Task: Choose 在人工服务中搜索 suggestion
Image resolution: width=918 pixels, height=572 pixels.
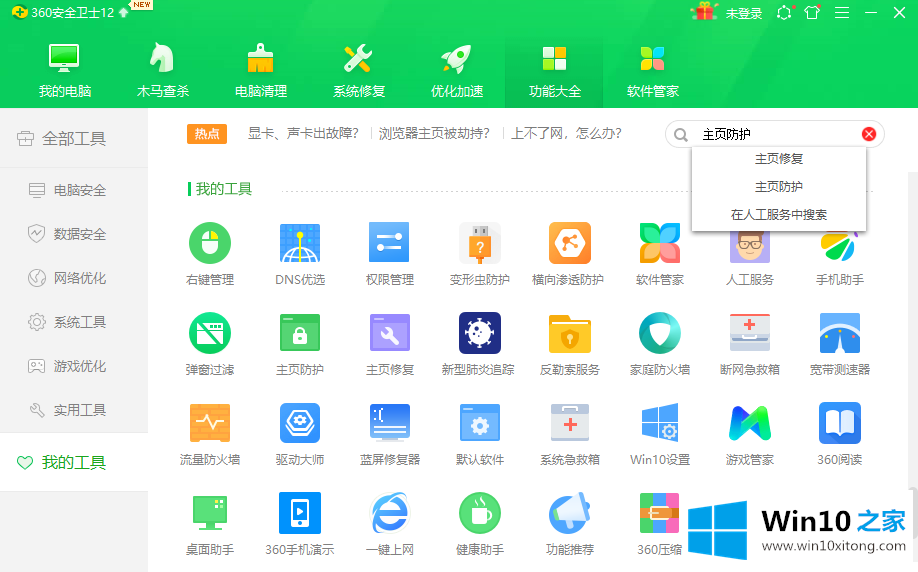Action: coord(779,215)
